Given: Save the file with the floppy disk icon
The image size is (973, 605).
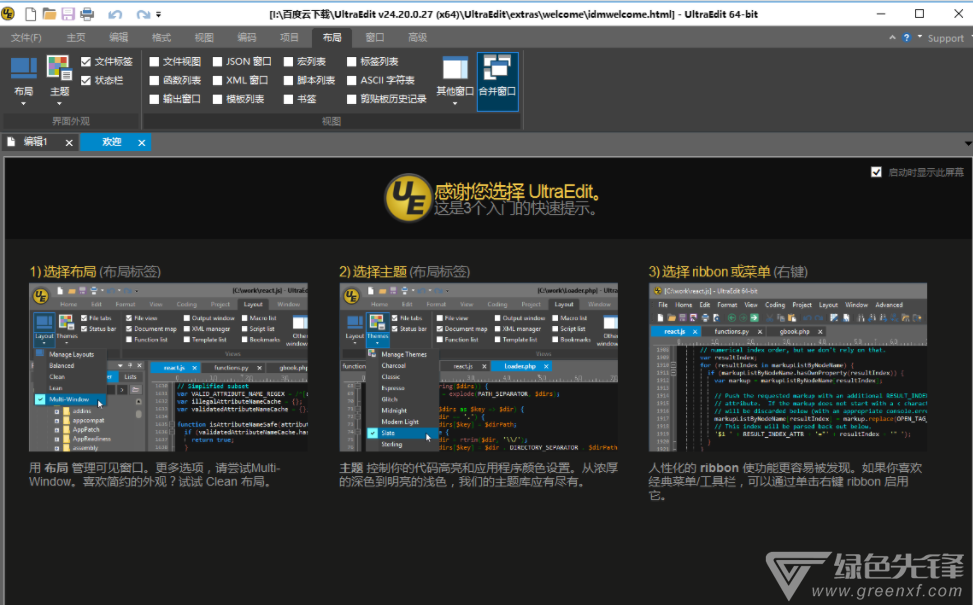Looking at the screenshot, I should tap(68, 14).
